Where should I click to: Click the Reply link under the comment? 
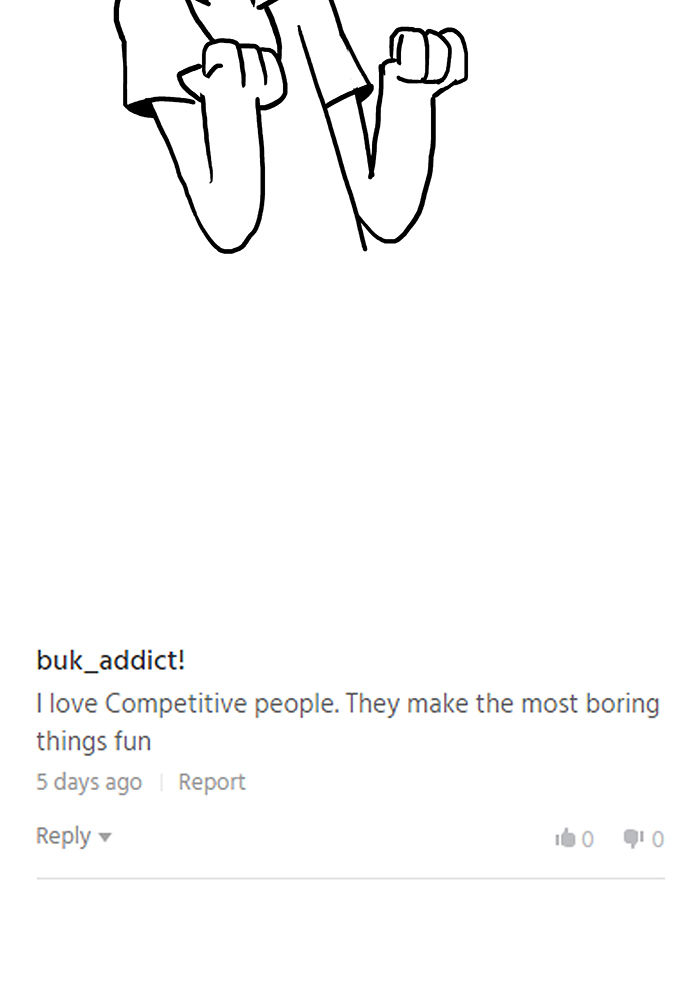click(63, 836)
